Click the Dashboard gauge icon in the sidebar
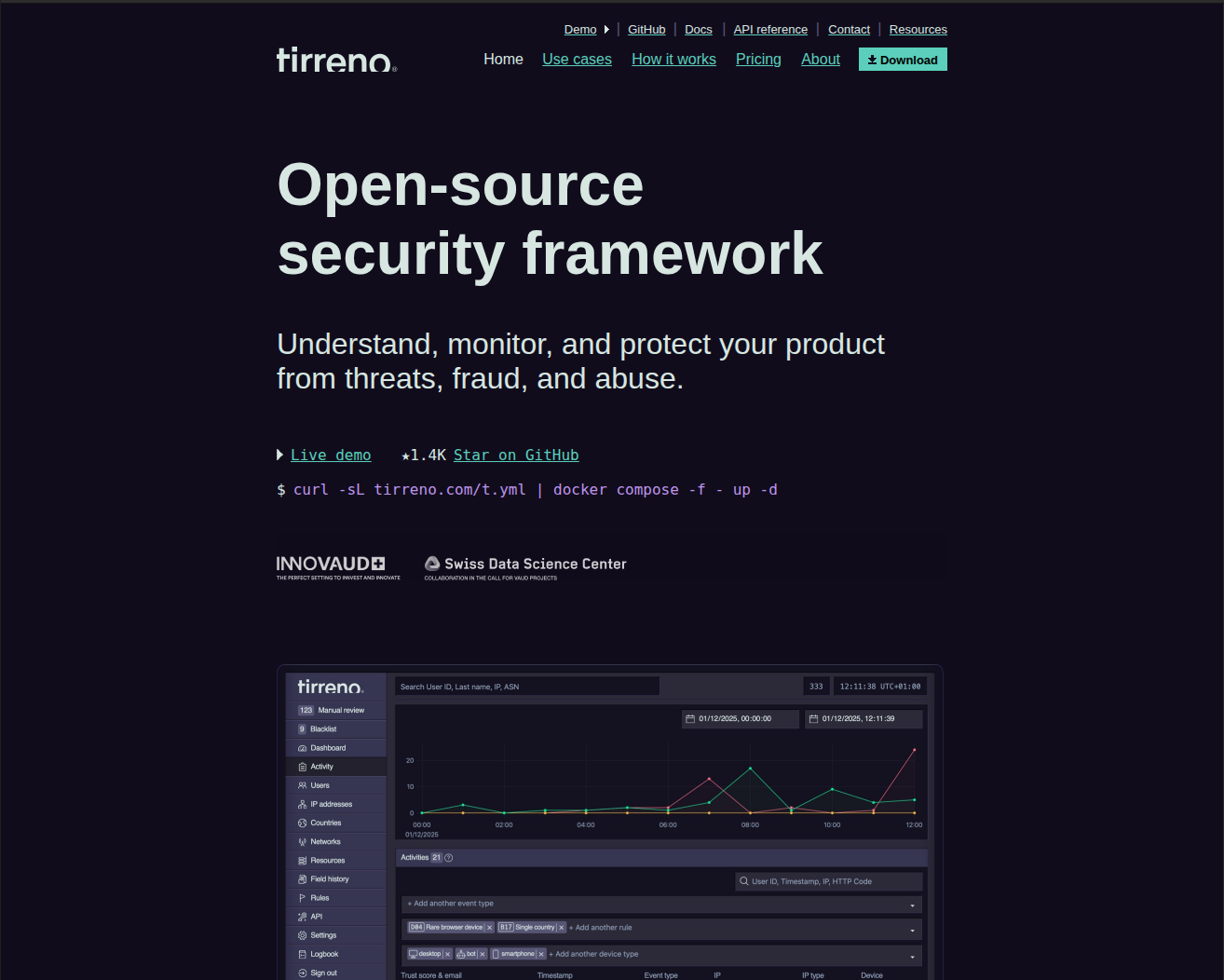 (x=302, y=748)
